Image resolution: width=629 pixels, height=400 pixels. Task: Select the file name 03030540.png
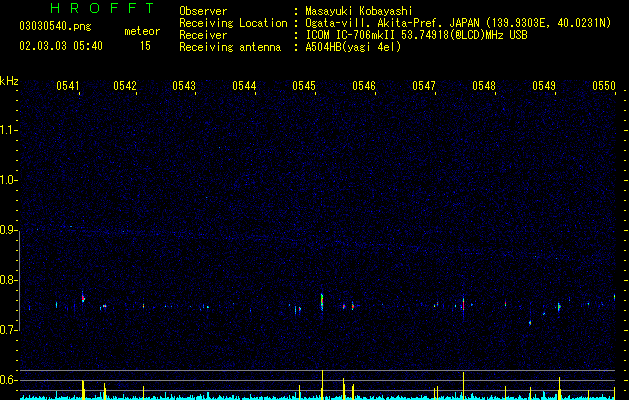[55, 27]
